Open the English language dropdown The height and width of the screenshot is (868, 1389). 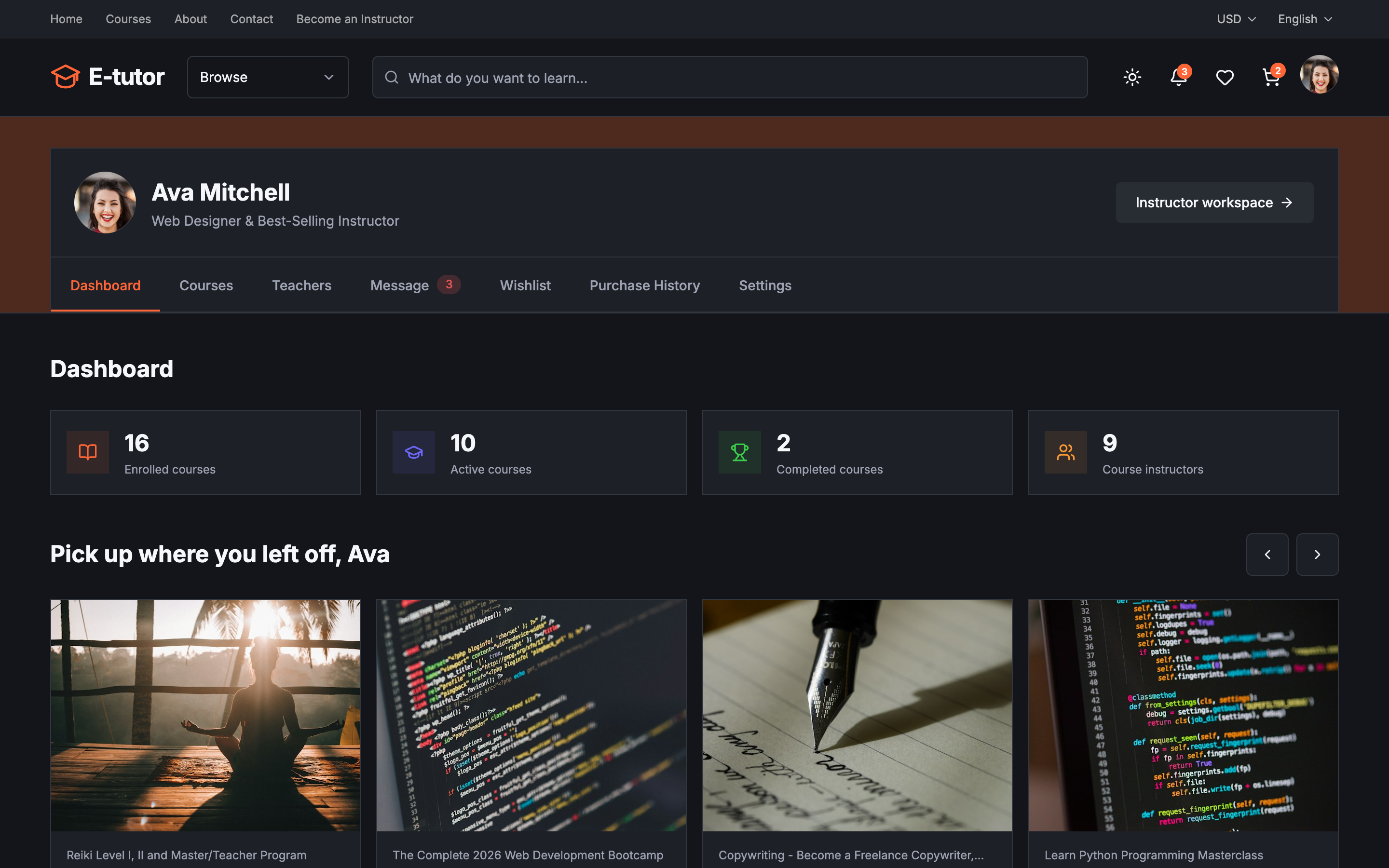1305,19
